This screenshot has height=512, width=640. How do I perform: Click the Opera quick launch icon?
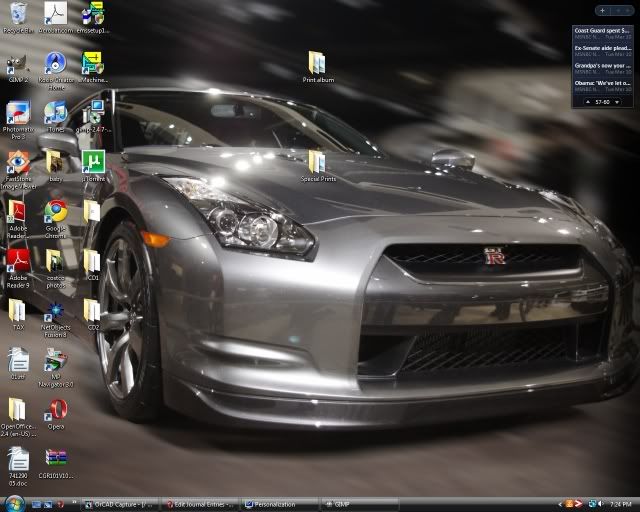tap(61, 505)
